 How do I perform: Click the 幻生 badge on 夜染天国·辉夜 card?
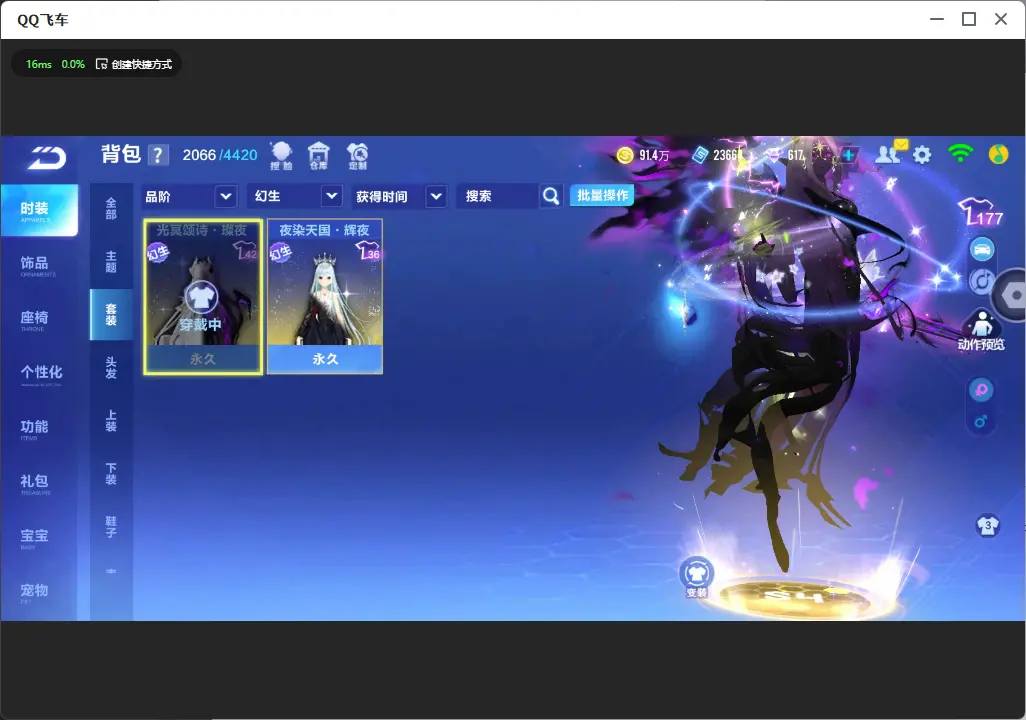point(281,252)
